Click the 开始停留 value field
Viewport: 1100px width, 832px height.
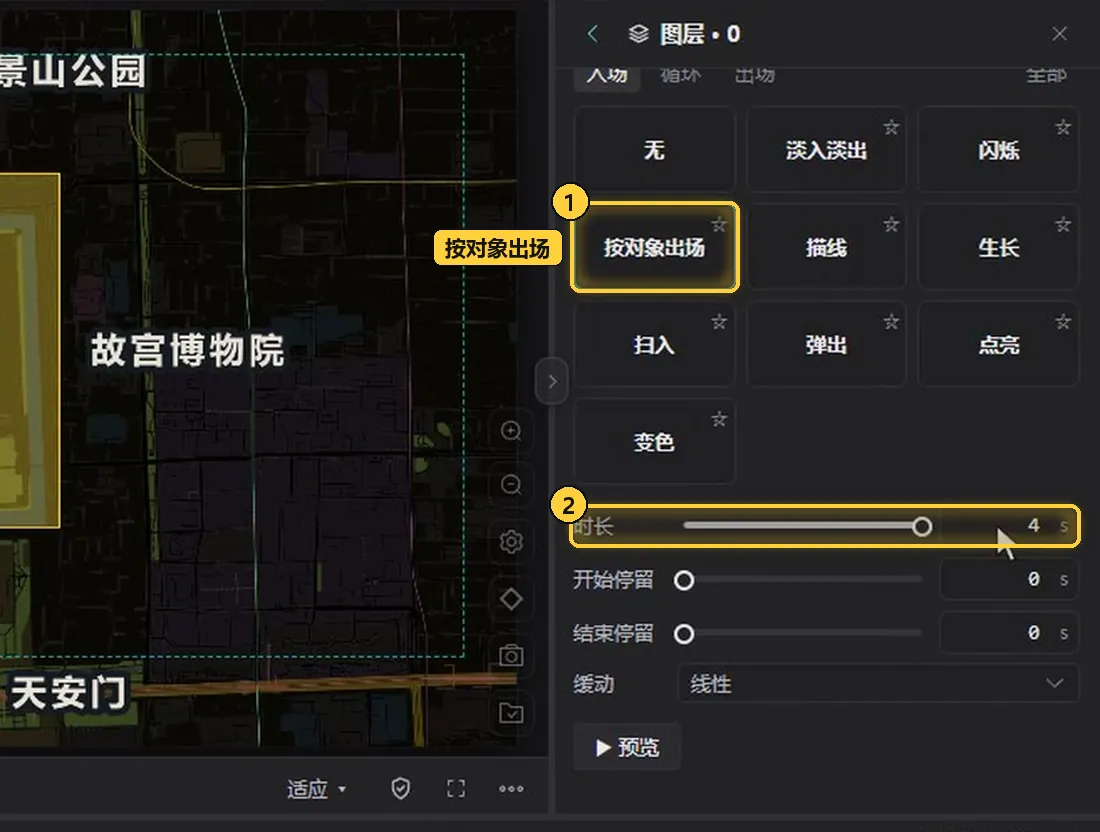tap(1009, 579)
